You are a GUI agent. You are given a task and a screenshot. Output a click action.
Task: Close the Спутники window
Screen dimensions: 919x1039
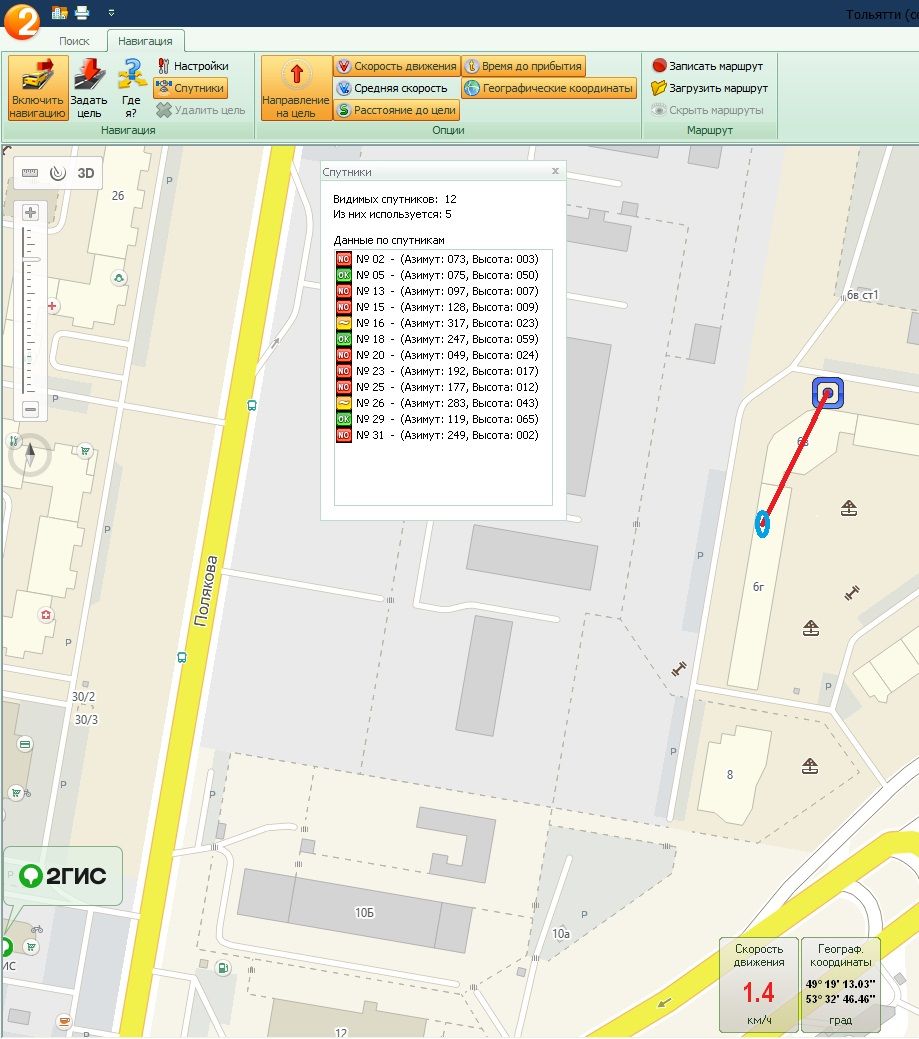click(x=555, y=172)
